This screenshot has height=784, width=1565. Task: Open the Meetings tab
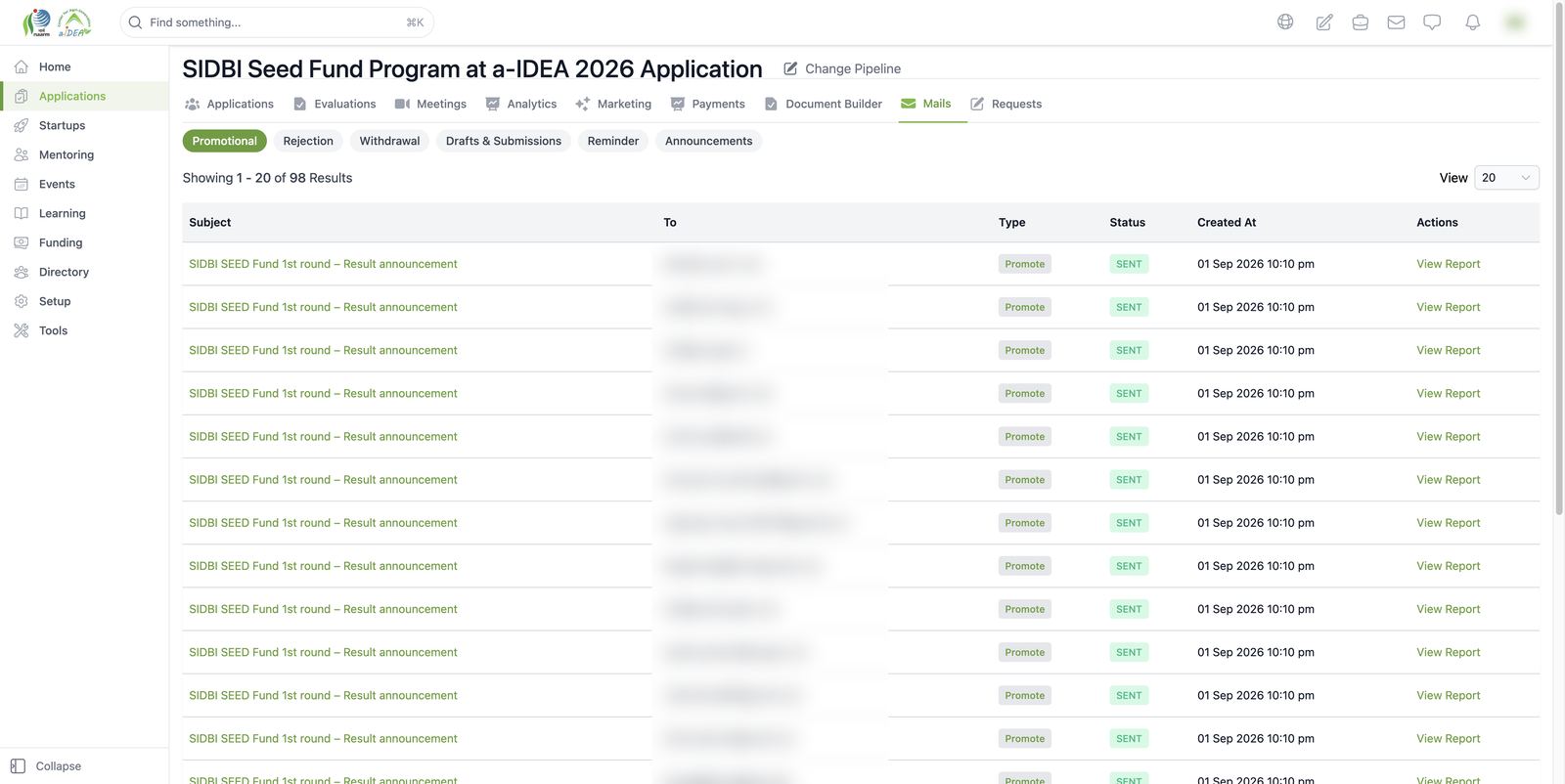(430, 104)
